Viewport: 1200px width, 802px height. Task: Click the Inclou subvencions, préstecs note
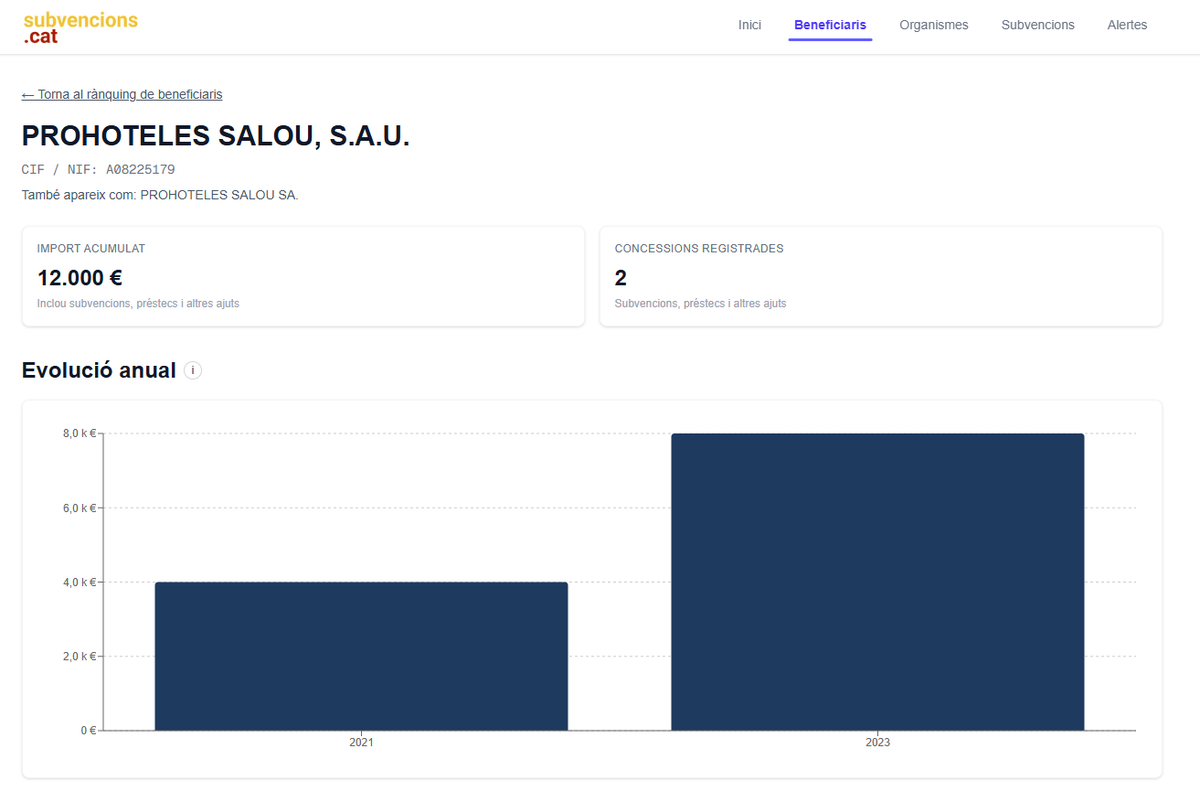pos(138,303)
